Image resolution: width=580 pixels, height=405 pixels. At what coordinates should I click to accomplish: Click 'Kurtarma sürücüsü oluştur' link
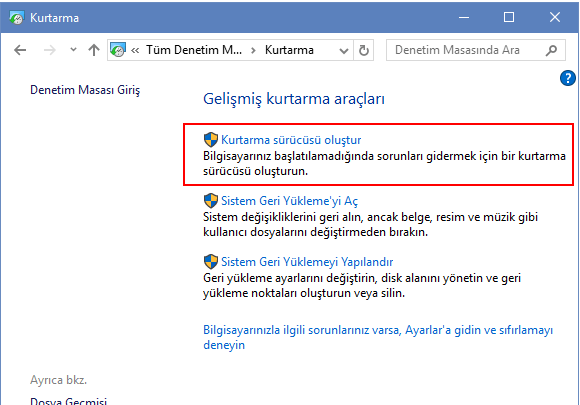[x=291, y=140]
